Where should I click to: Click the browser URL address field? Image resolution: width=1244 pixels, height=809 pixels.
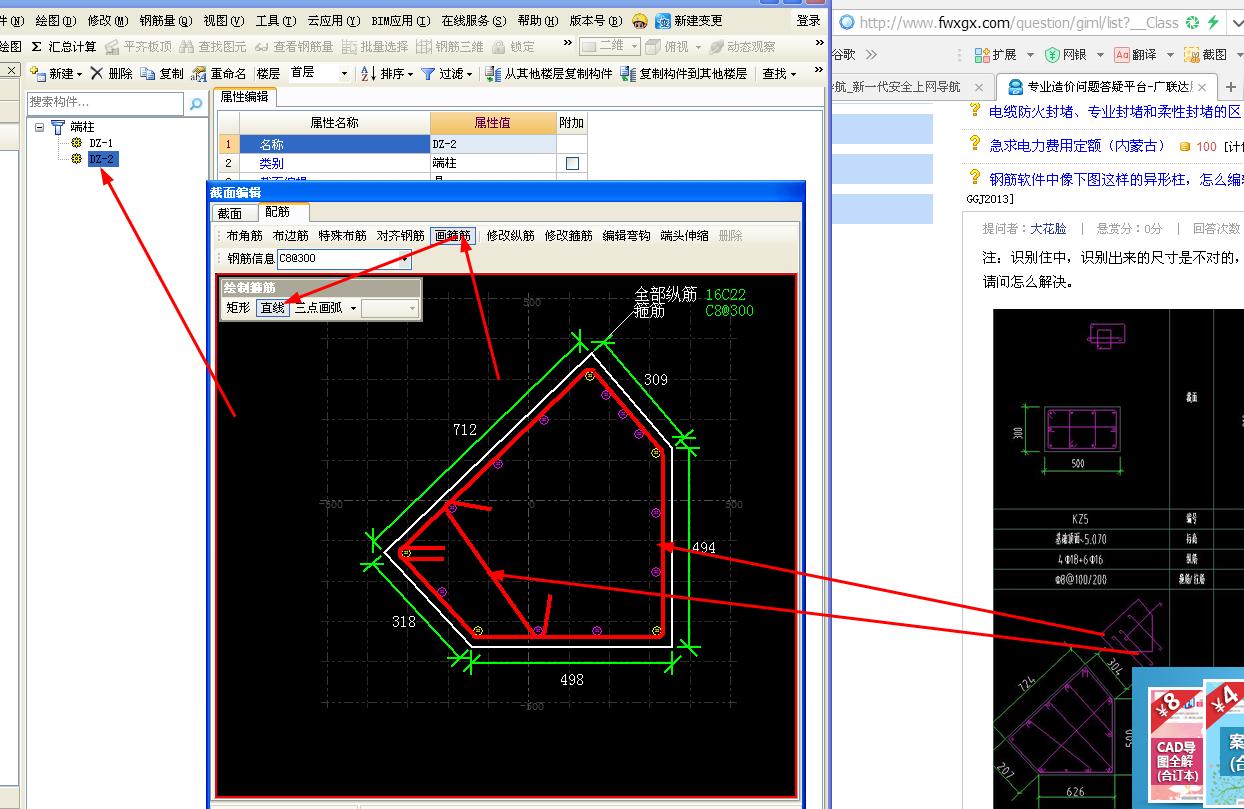(x=1018, y=22)
